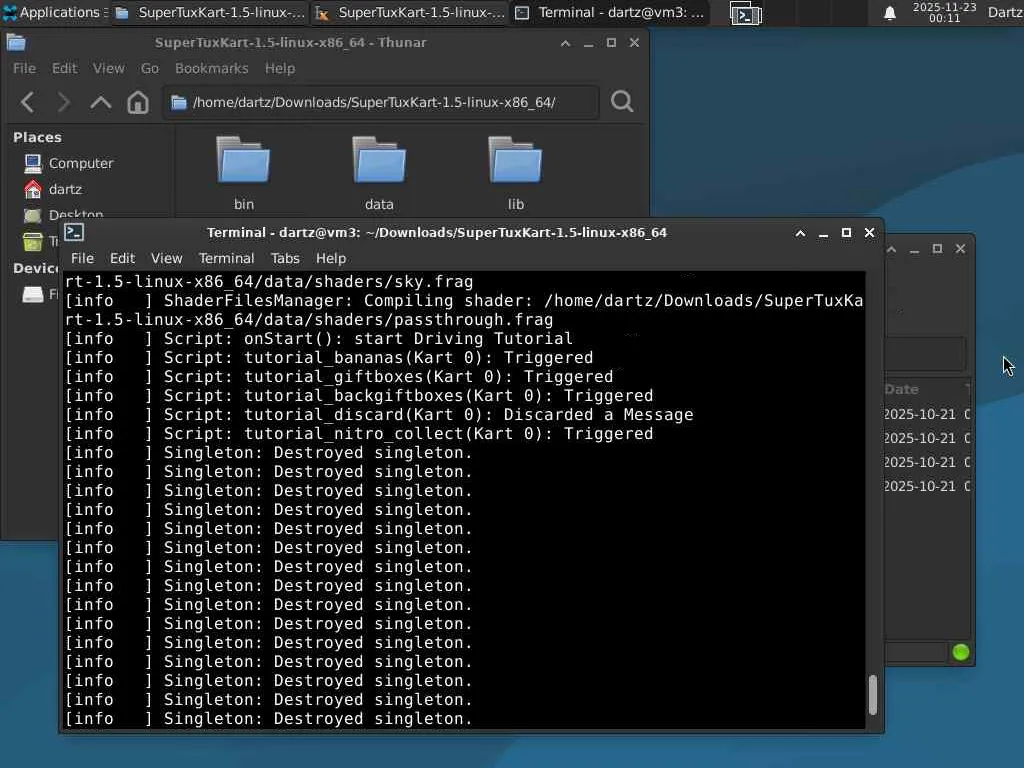The width and height of the screenshot is (1024, 768).
Task: Go back in Thunar navigation
Action: click(27, 102)
